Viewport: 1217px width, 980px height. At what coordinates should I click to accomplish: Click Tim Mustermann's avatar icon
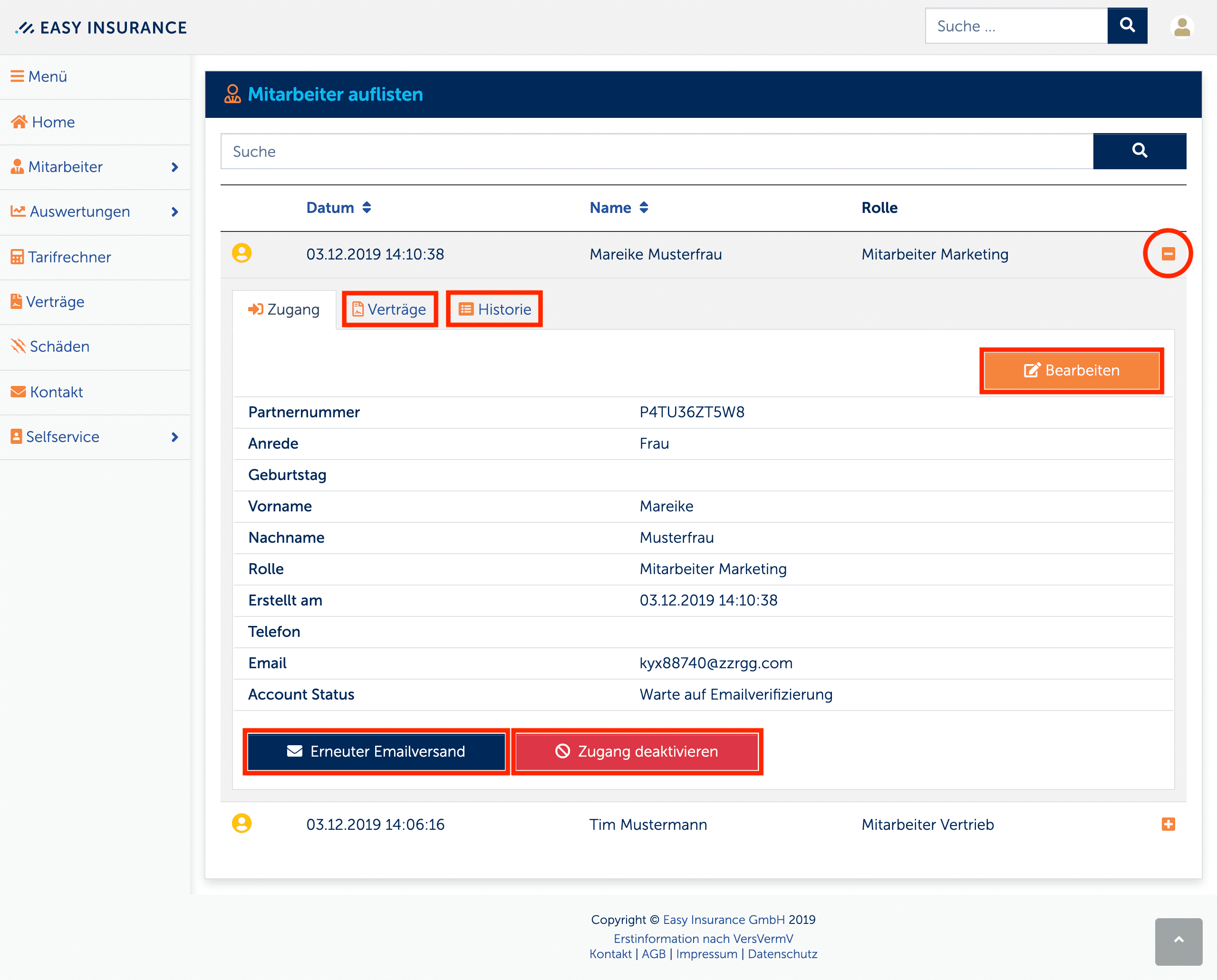click(x=241, y=824)
